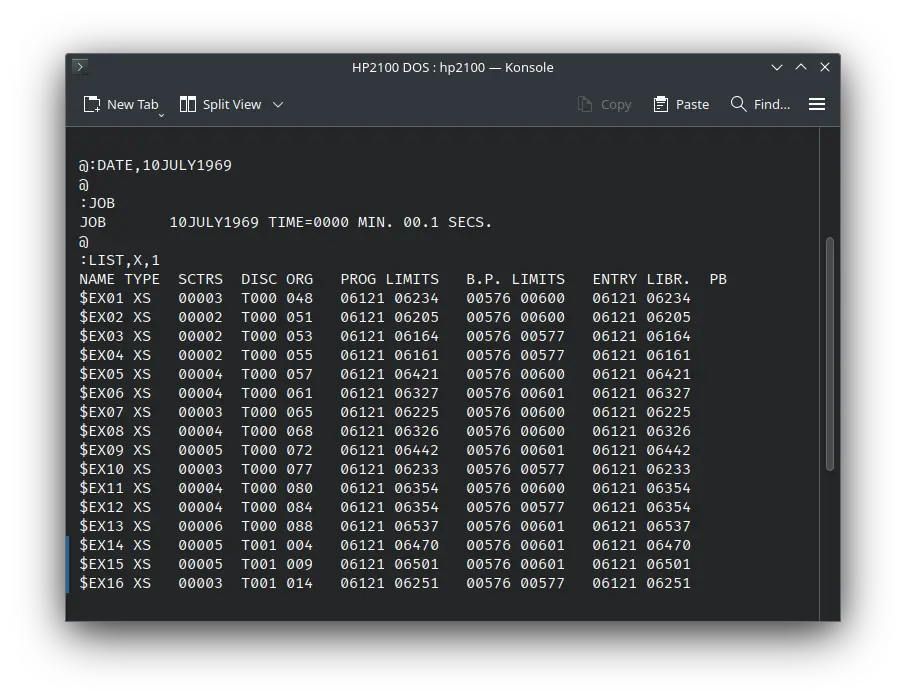Click the Konsole icon in the title bar
Image resolution: width=907 pixels, height=700 pixels.
[79, 67]
